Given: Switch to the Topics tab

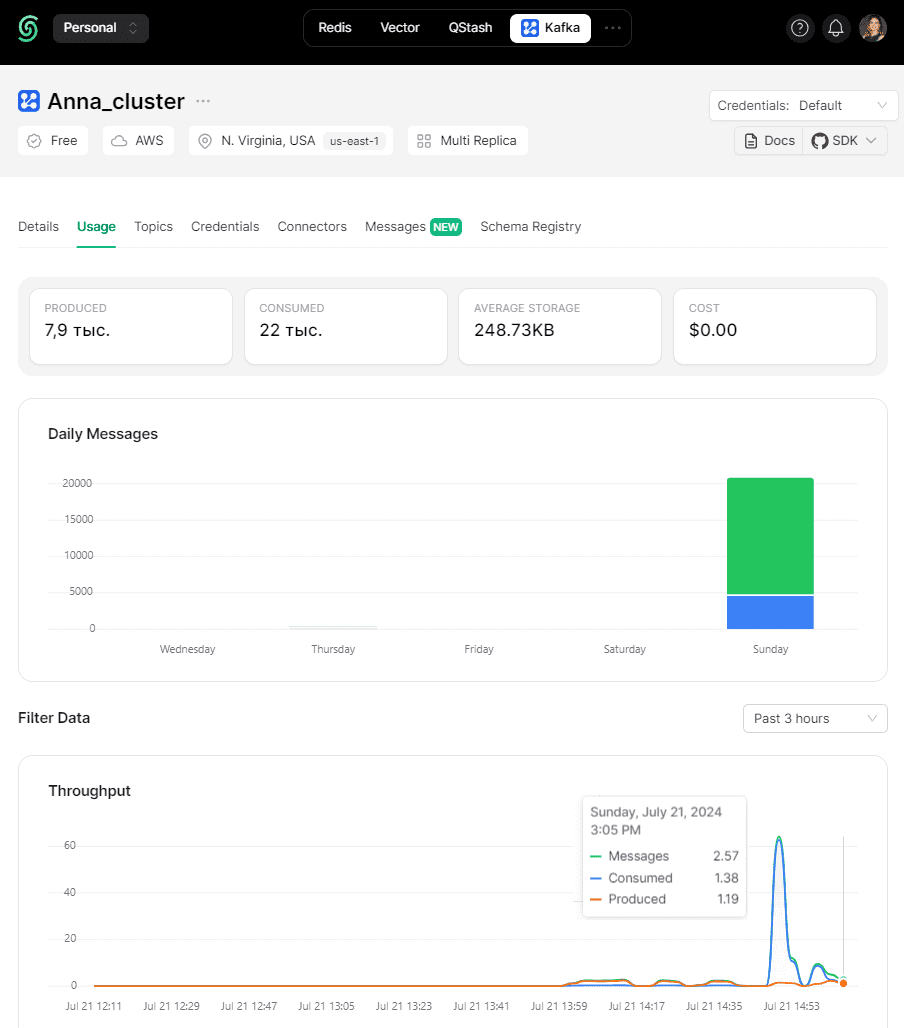Looking at the screenshot, I should [x=153, y=227].
